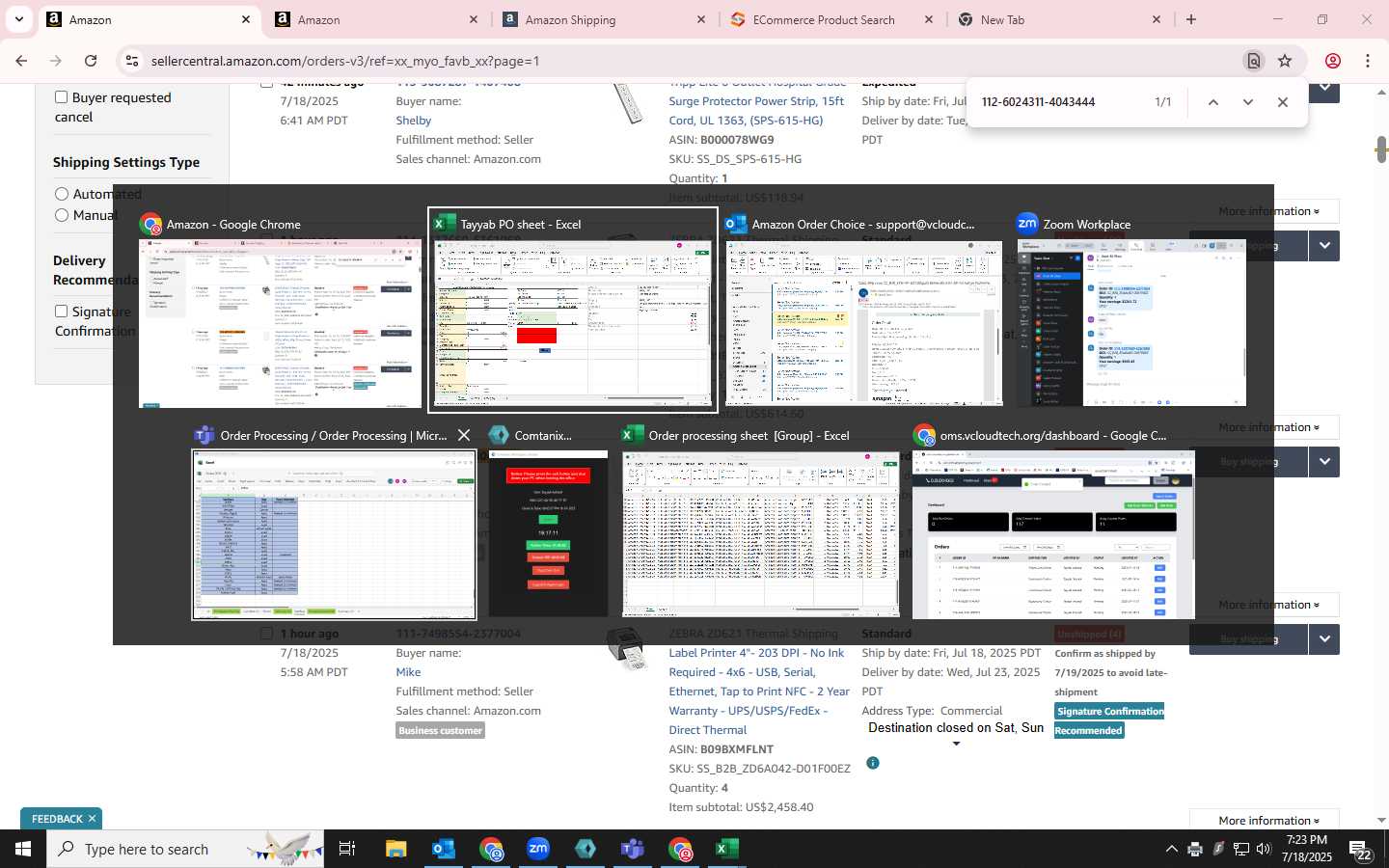
Task: Open the FEEDBACK button
Action: (x=57, y=819)
